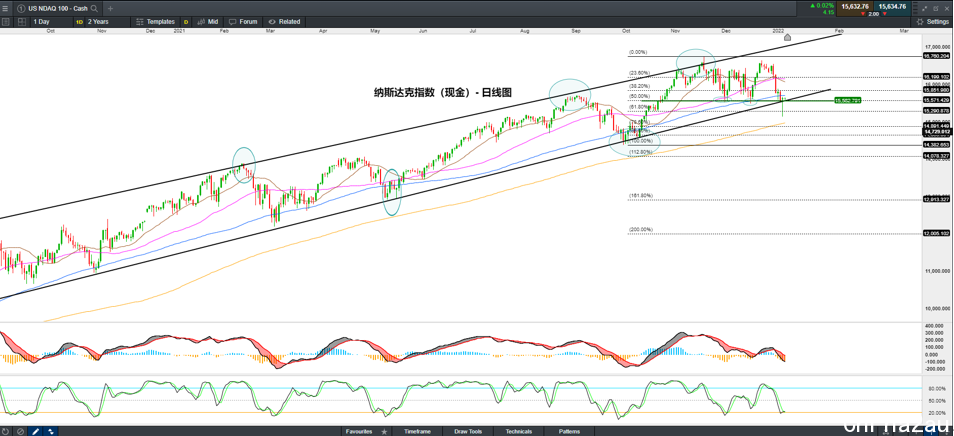954x436 pixels.
Task: Click the 2.00 spread value
Action: pyautogui.click(x=873, y=13)
